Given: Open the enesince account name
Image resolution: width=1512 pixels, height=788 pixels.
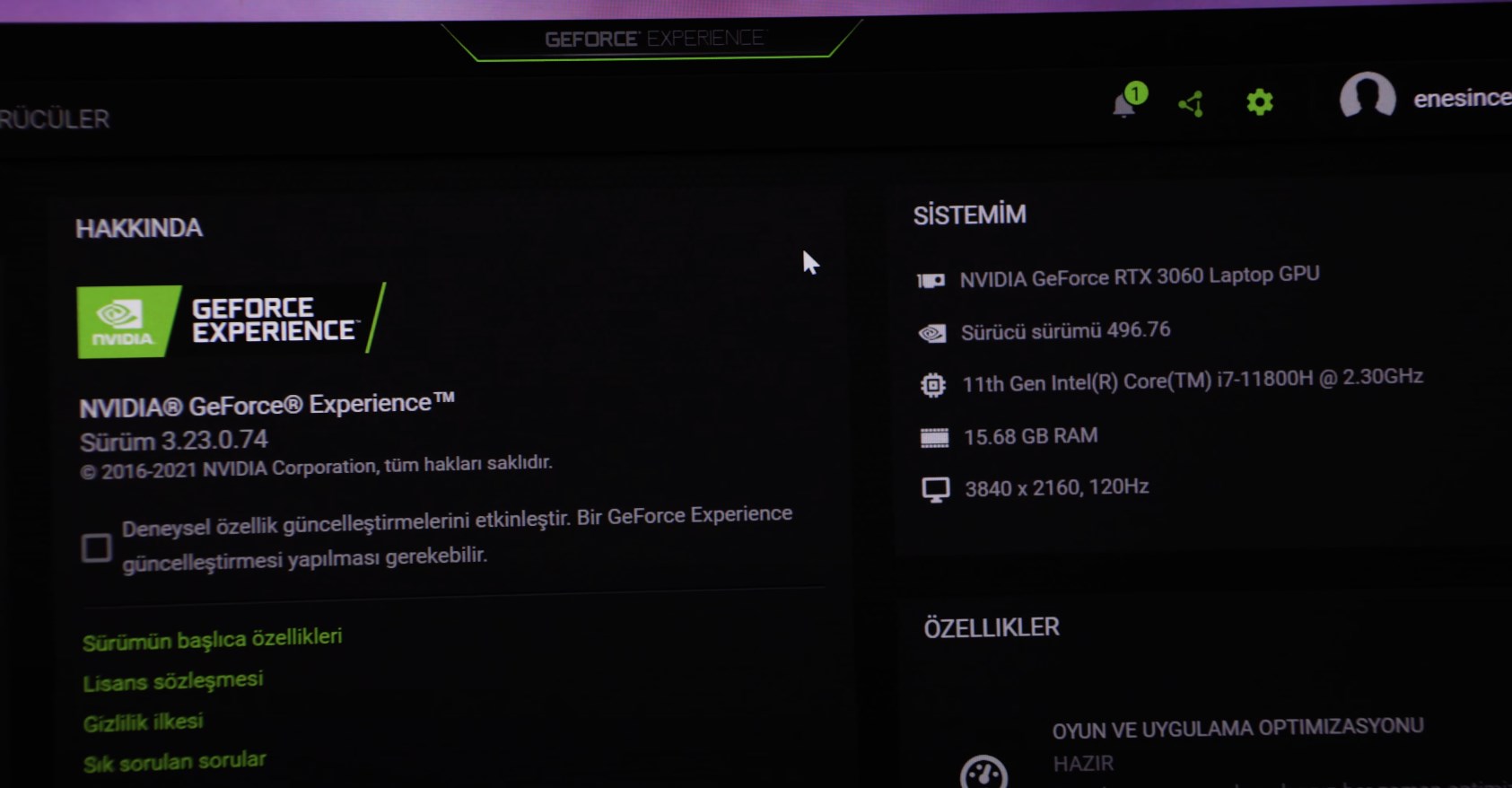Looking at the screenshot, I should click(x=1462, y=98).
